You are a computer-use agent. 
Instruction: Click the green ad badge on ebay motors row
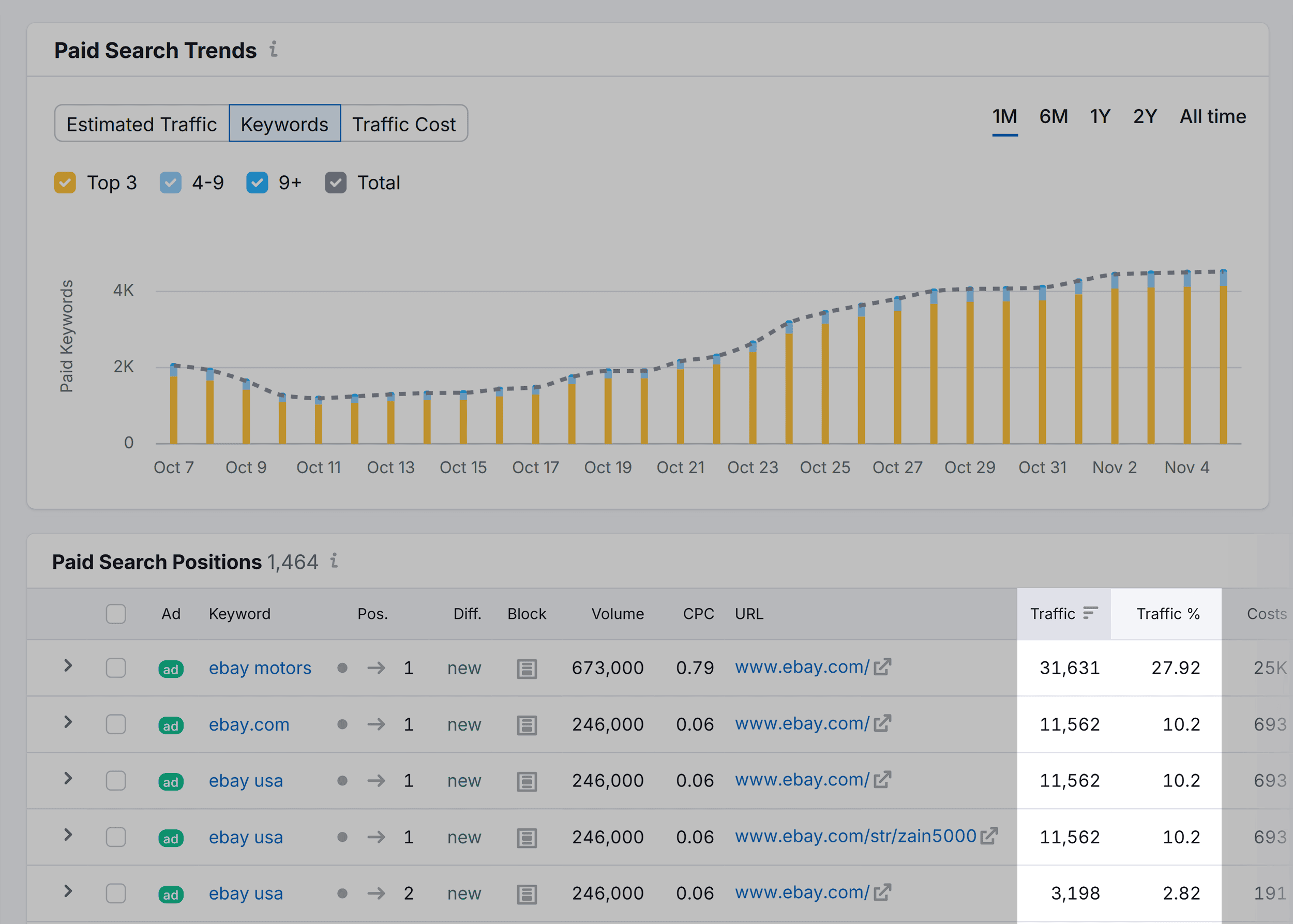pyautogui.click(x=170, y=669)
